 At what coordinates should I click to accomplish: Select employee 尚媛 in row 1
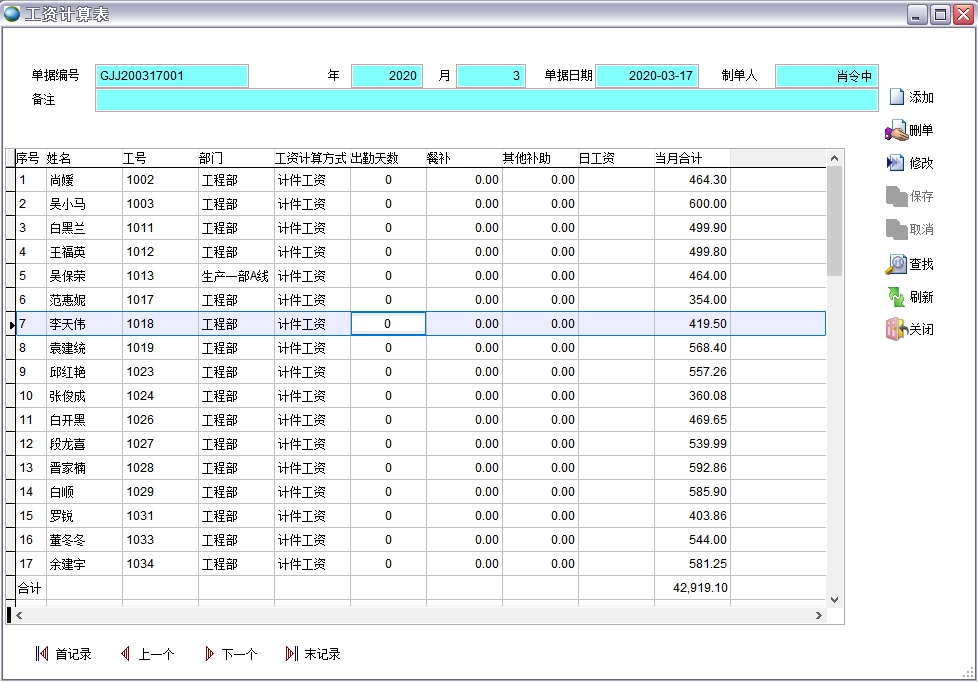(62, 179)
